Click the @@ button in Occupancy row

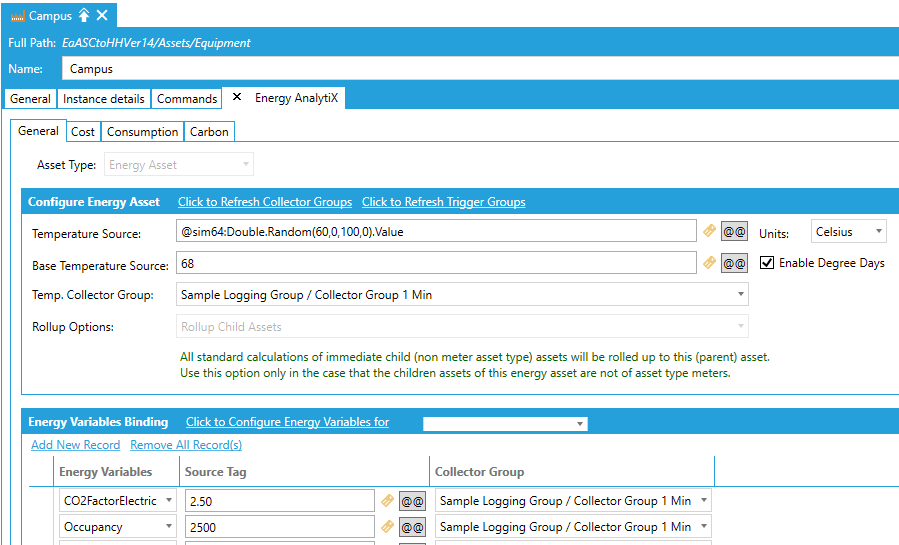click(x=412, y=526)
